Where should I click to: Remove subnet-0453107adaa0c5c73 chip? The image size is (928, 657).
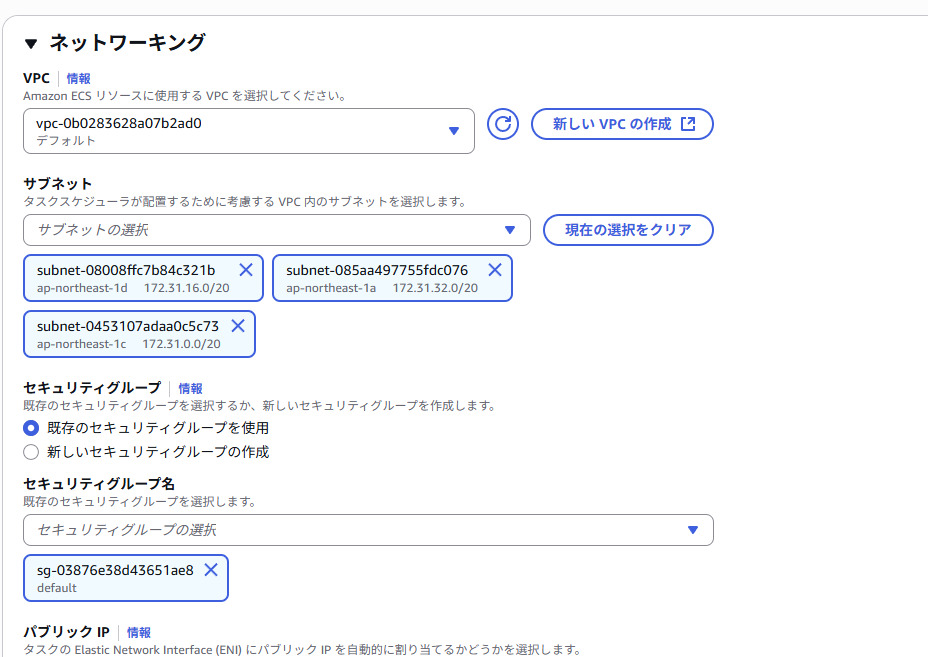pyautogui.click(x=238, y=326)
